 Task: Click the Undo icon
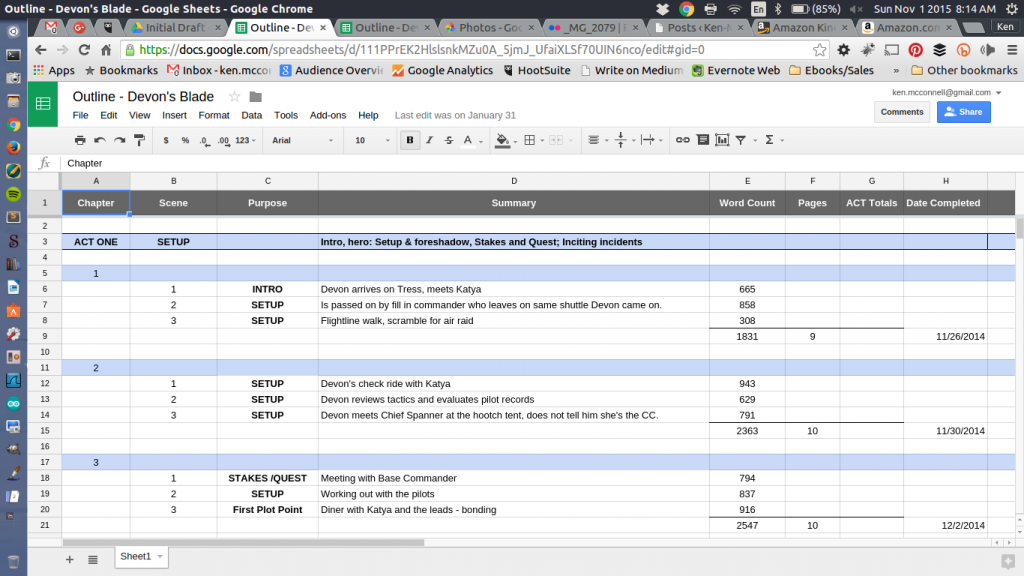[99, 140]
